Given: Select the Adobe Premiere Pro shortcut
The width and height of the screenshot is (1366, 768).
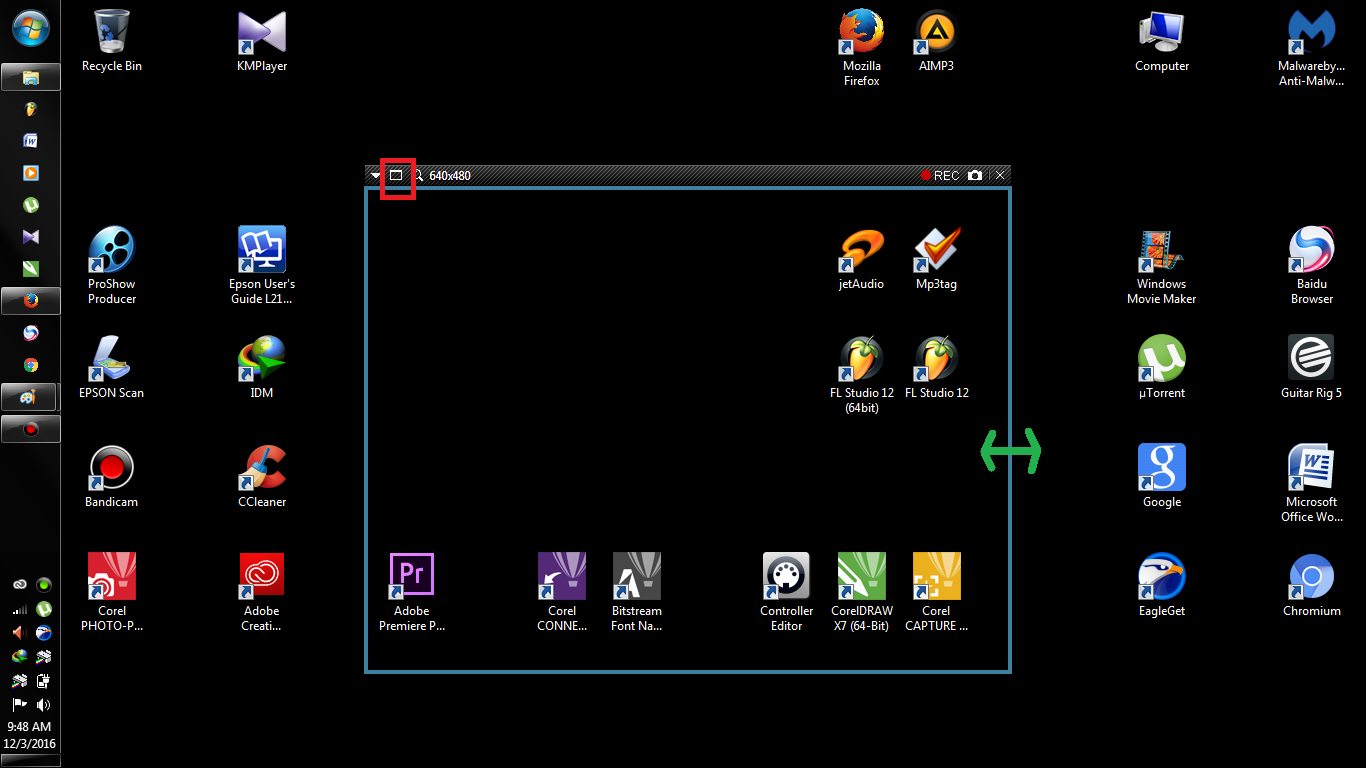Looking at the screenshot, I should tap(412, 593).
